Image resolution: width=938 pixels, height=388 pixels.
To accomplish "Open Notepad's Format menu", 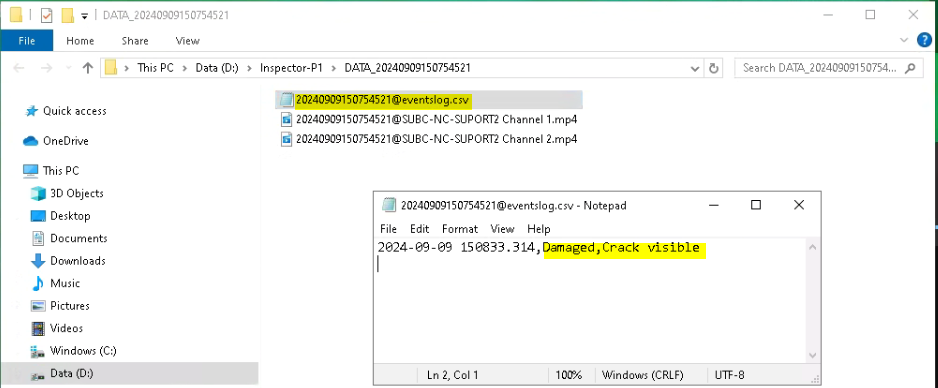I will click(x=460, y=228).
